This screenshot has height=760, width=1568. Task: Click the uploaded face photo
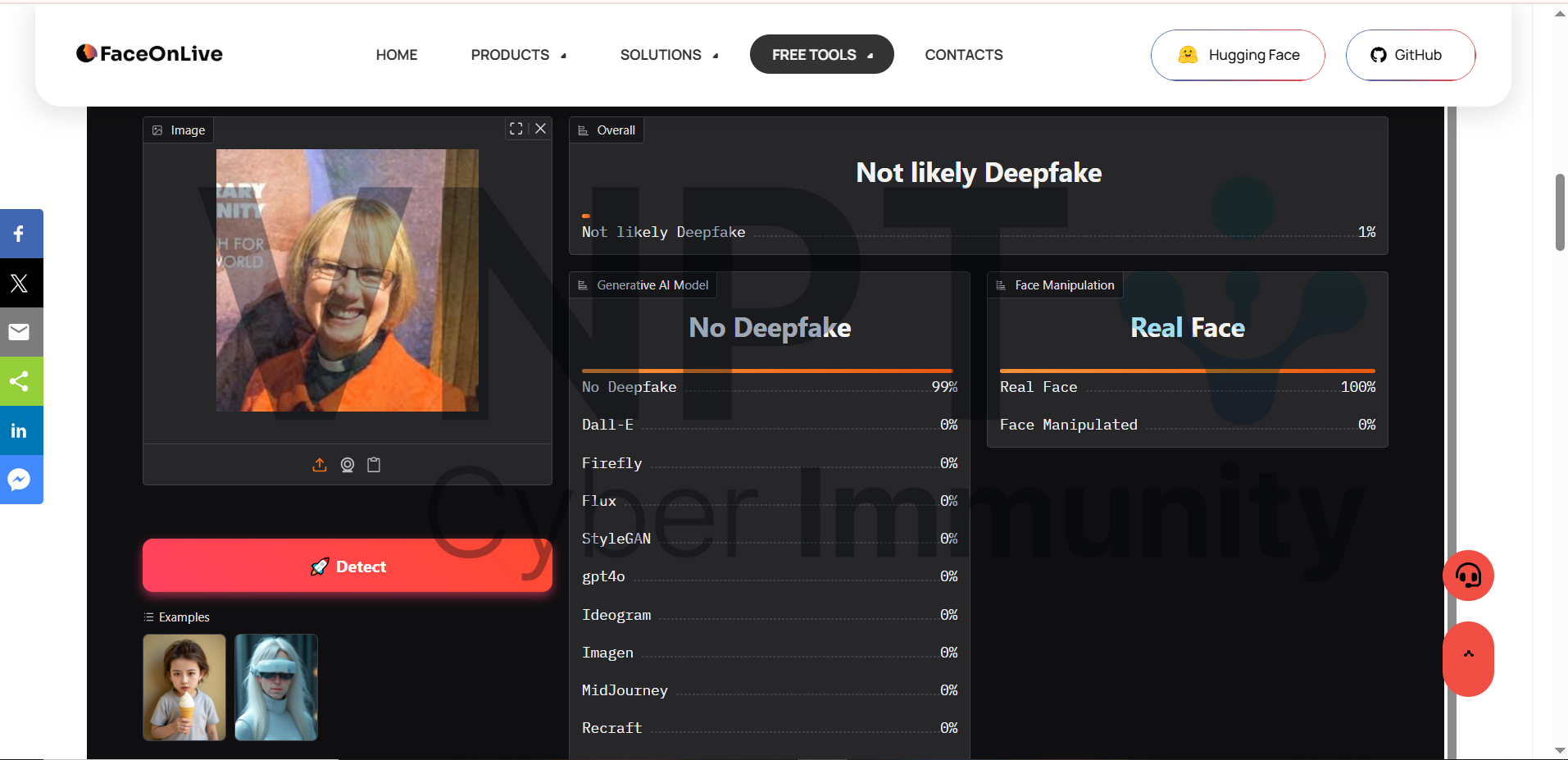(x=348, y=280)
